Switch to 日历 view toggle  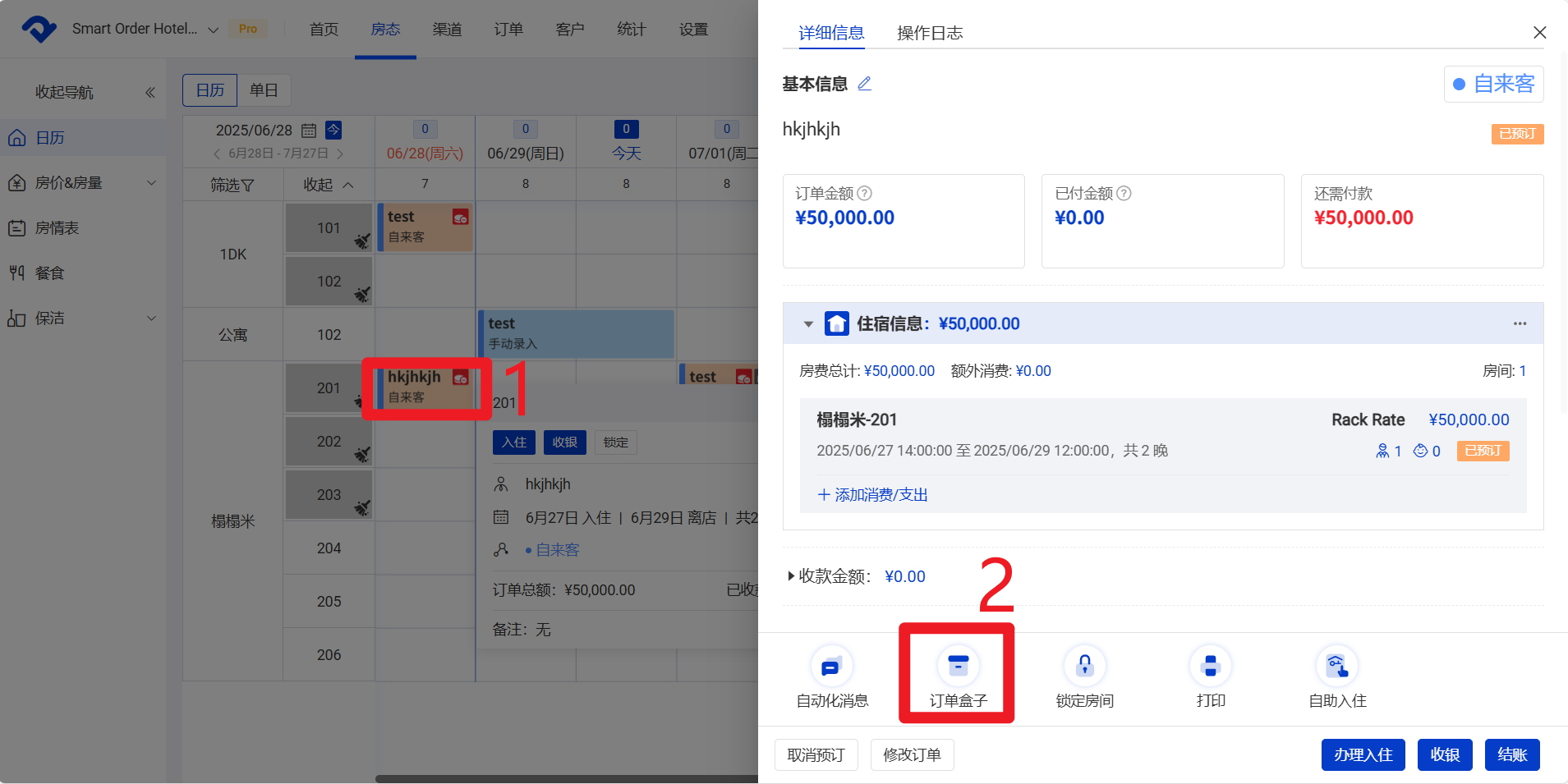(x=209, y=90)
